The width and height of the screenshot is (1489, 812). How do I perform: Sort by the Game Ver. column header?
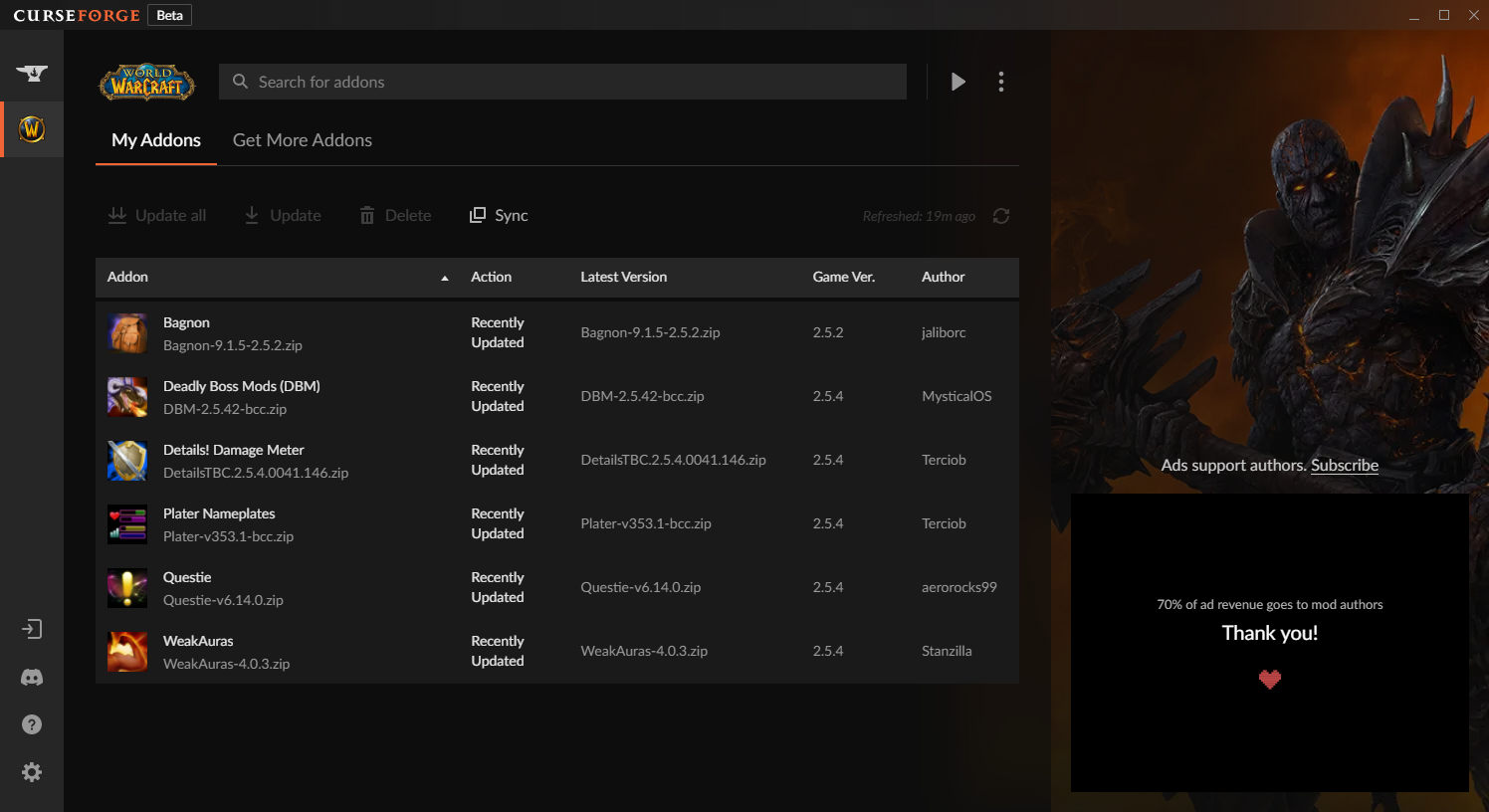tap(844, 277)
